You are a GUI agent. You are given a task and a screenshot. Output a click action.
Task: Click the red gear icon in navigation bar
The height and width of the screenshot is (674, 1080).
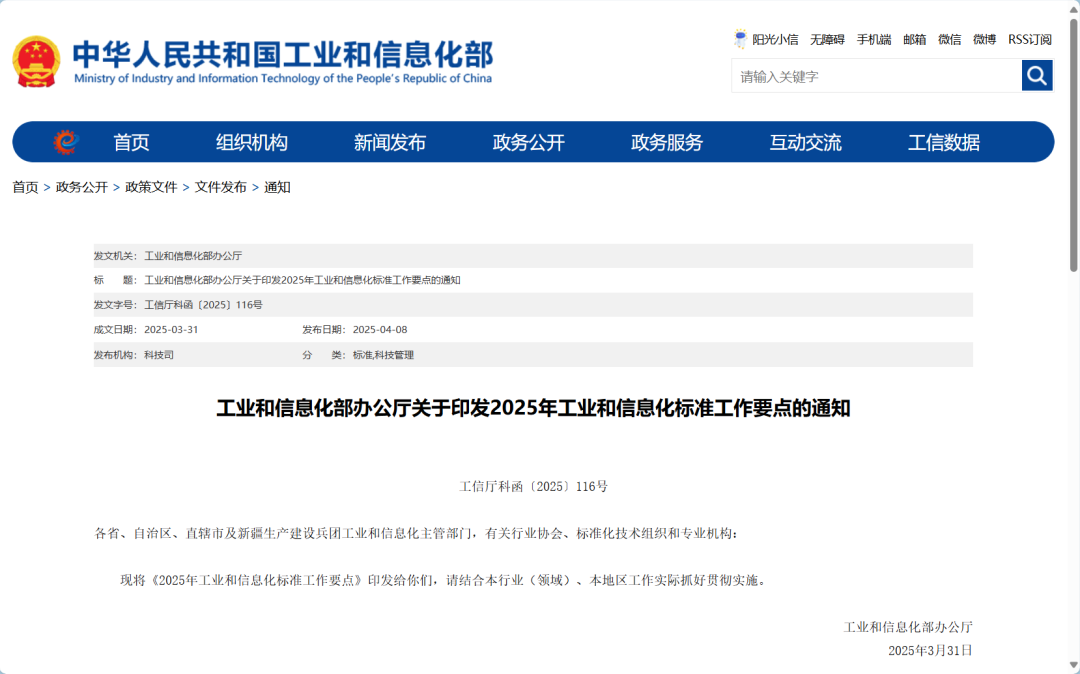(66, 142)
